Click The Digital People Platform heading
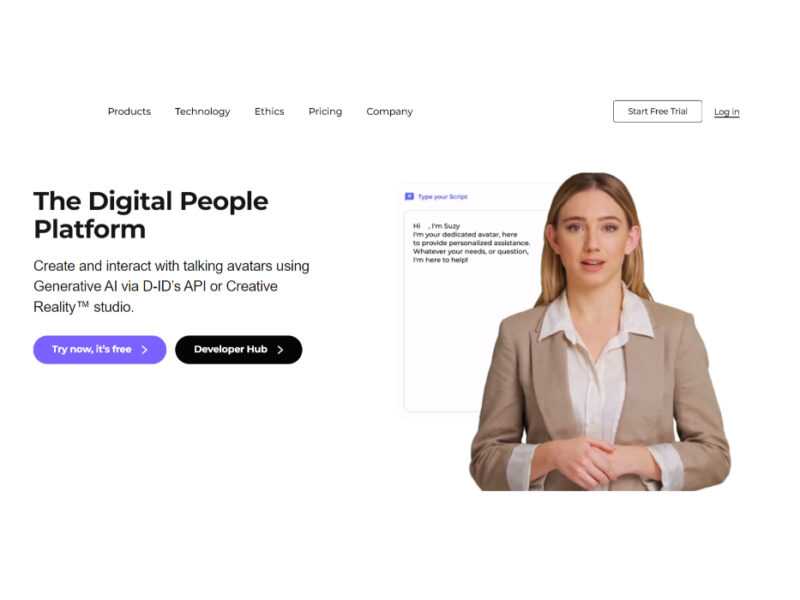The height and width of the screenshot is (600, 800). point(151,215)
